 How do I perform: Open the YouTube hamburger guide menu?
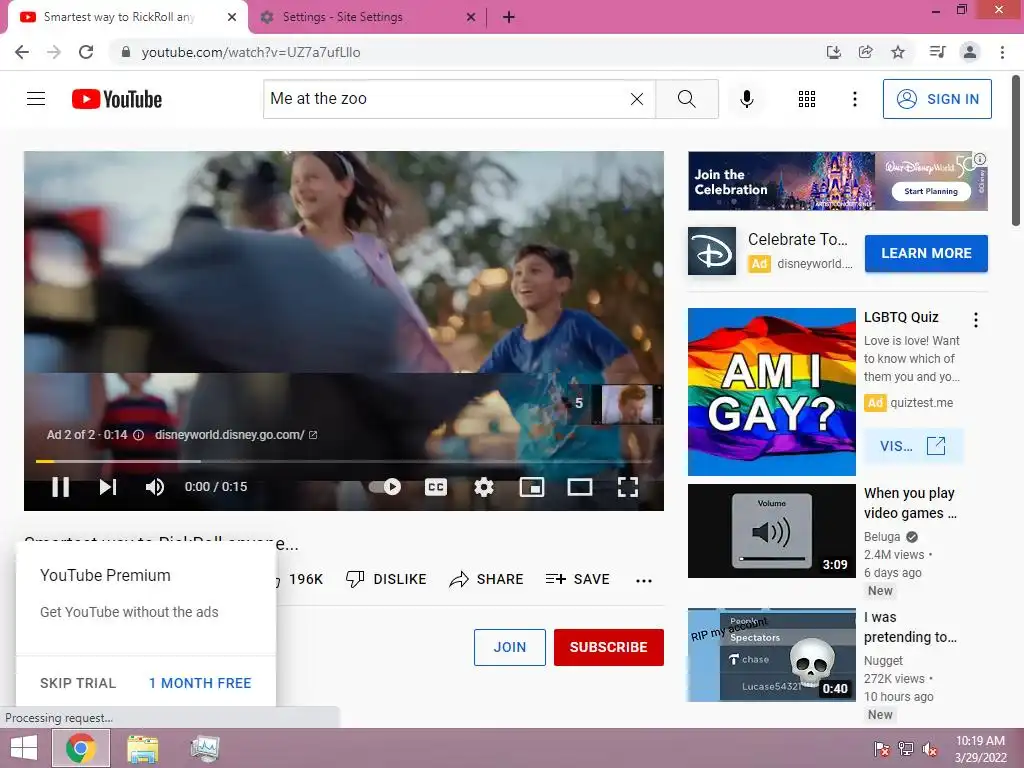pos(36,99)
